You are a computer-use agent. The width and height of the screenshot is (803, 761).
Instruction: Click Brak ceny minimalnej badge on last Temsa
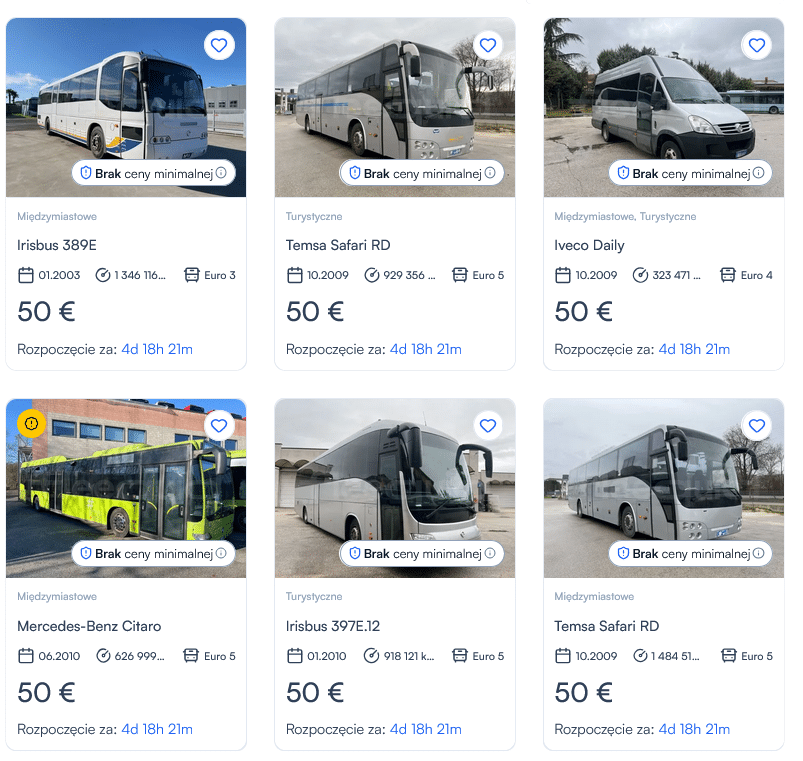tap(690, 554)
